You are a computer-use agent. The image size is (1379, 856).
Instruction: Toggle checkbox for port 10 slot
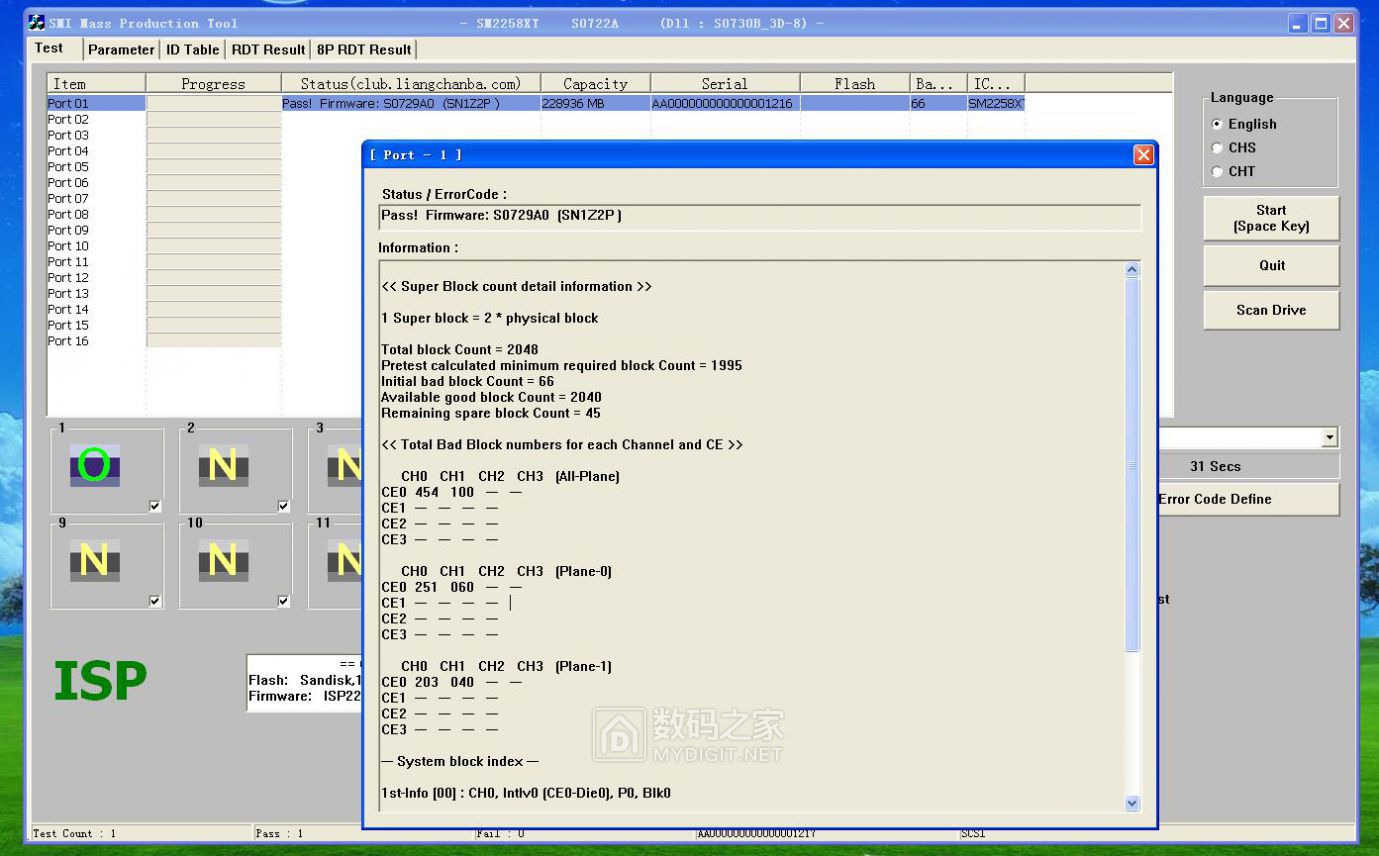pos(283,601)
